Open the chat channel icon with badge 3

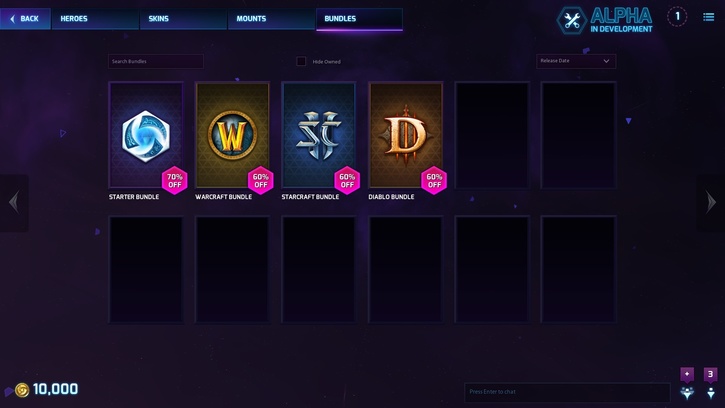(711, 384)
